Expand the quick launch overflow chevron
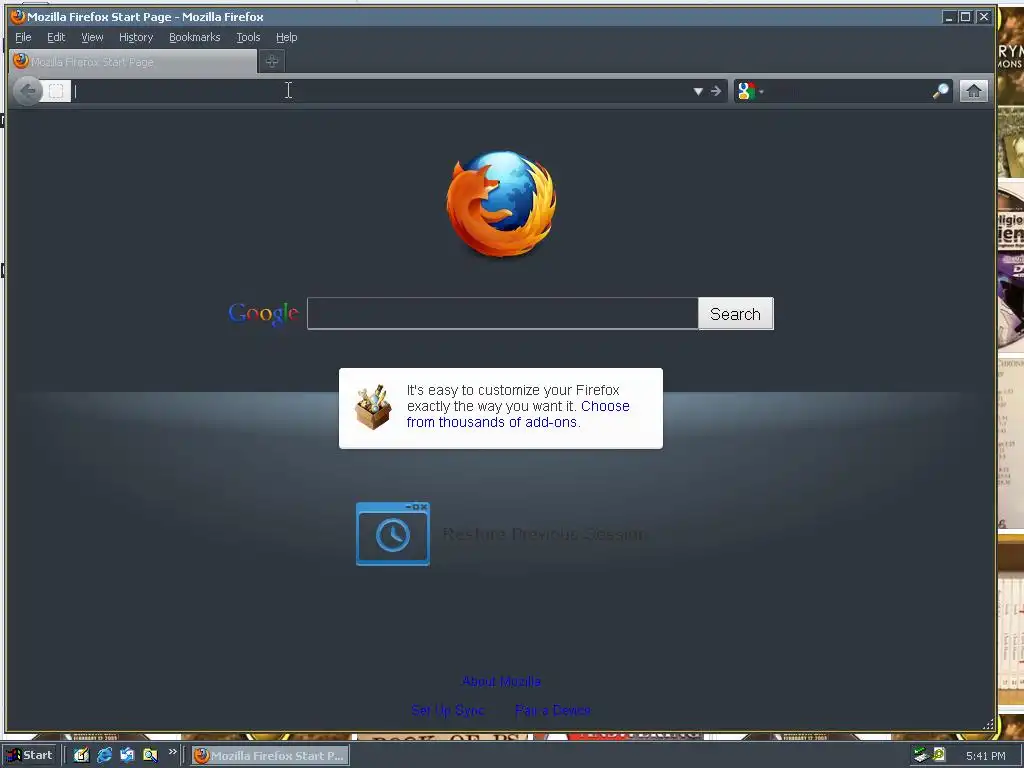 [x=172, y=752]
